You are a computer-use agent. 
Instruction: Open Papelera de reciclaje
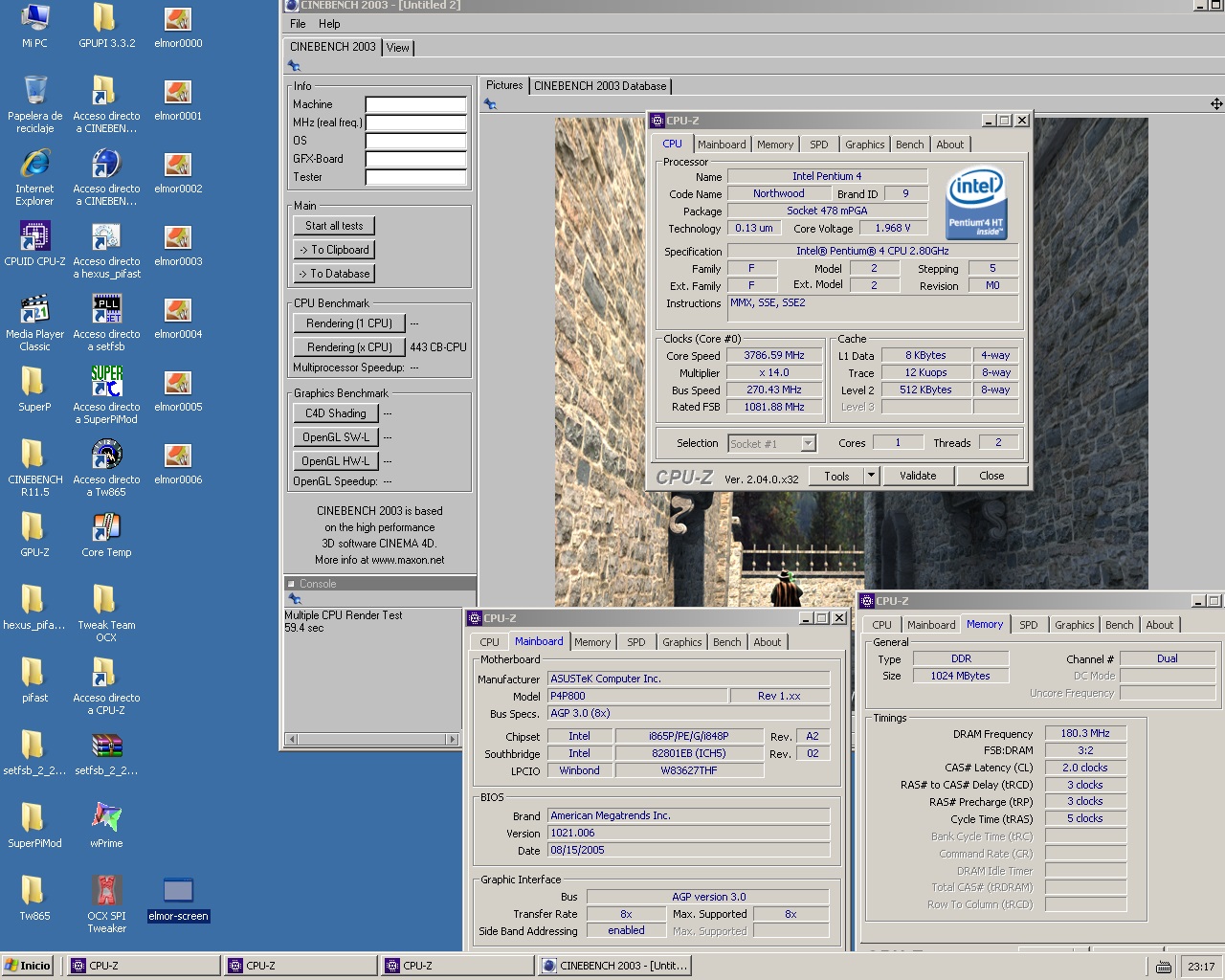pos(34,104)
